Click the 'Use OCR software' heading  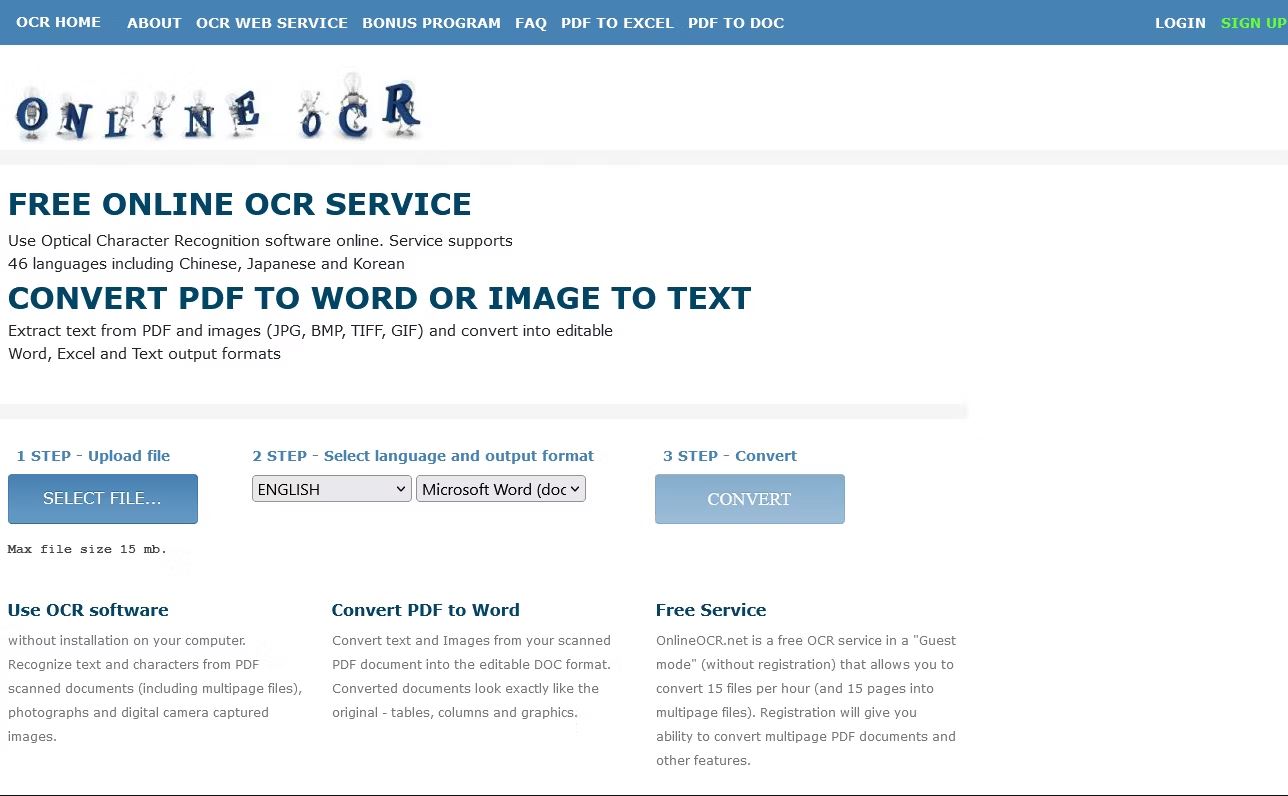[88, 610]
